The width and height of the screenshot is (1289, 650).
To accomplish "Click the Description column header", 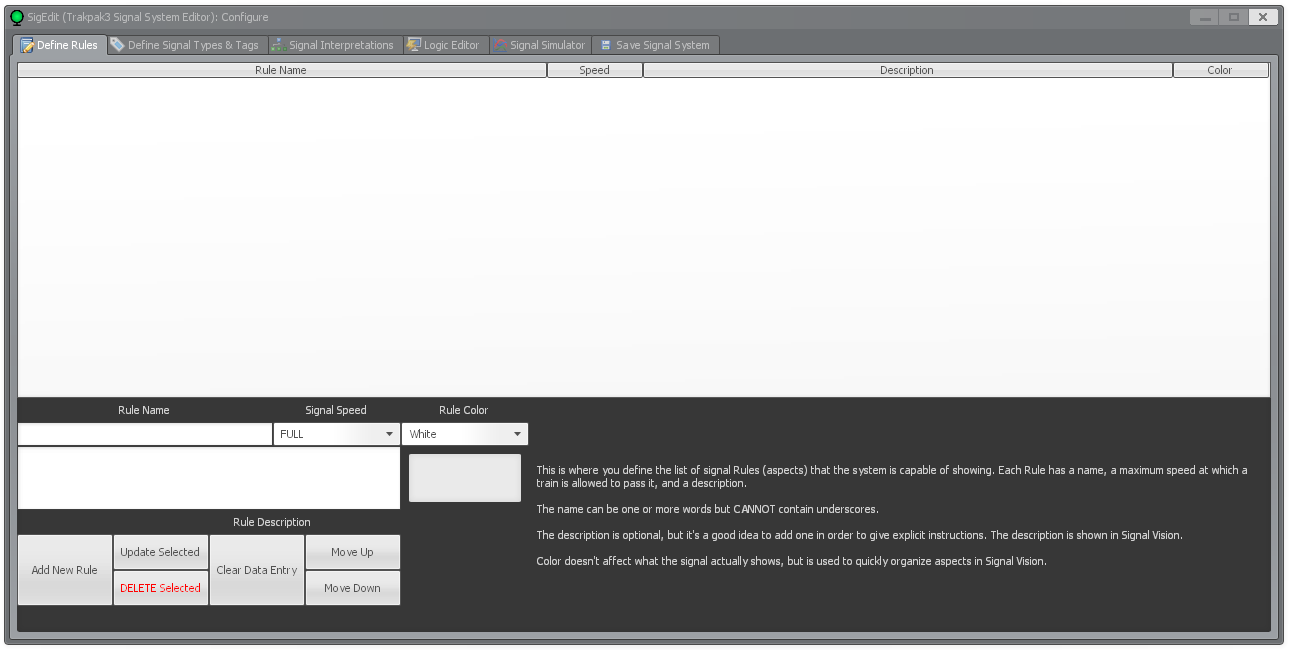I will pyautogui.click(x=907, y=70).
